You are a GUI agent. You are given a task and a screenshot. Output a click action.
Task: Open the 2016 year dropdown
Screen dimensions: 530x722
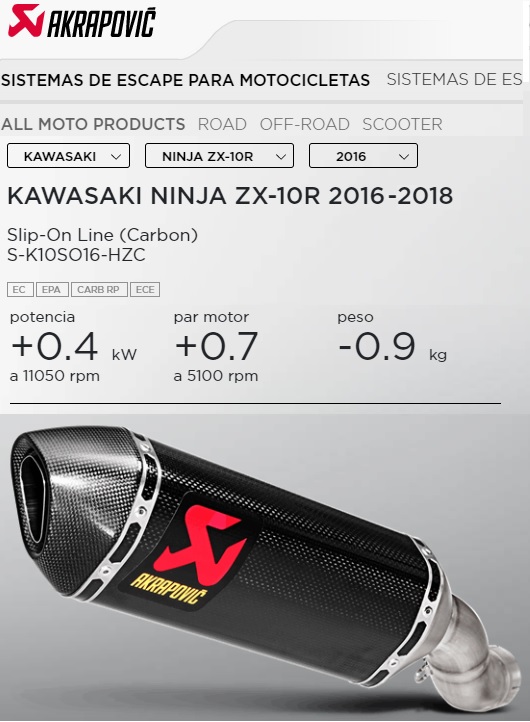coord(363,156)
